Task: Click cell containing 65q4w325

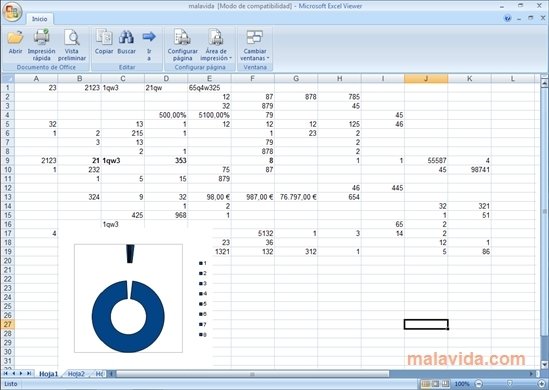Action: 209,88
